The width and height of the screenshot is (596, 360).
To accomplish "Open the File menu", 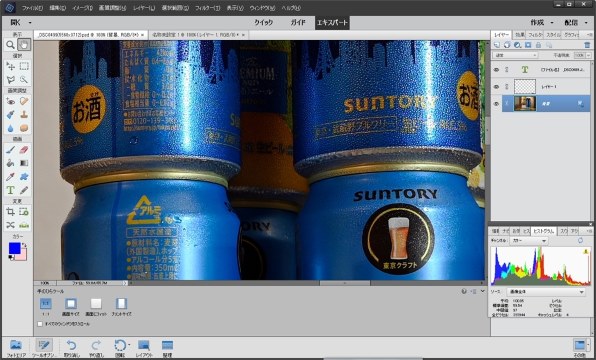I will (32, 8).
